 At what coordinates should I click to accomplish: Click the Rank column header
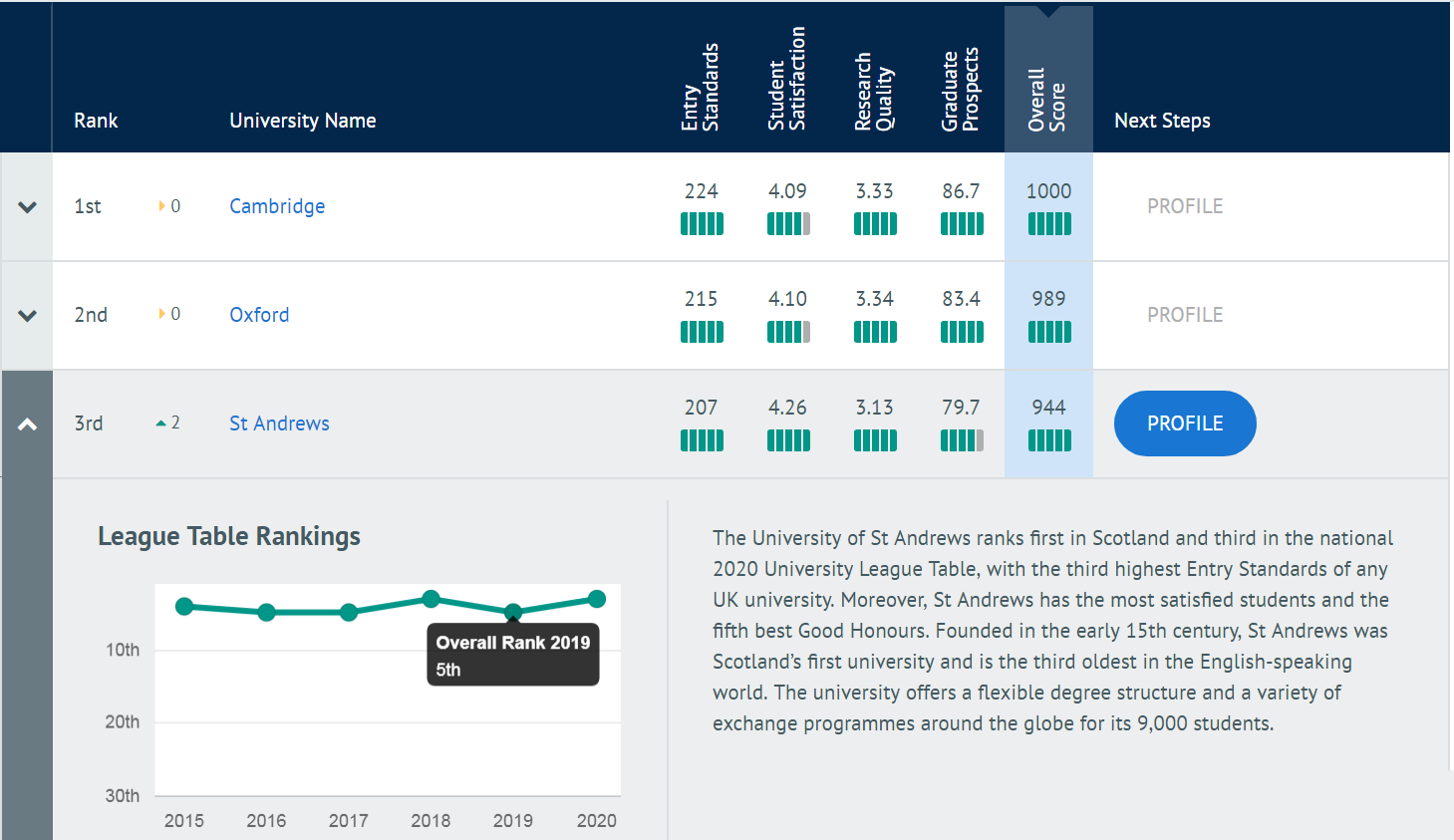(96, 121)
